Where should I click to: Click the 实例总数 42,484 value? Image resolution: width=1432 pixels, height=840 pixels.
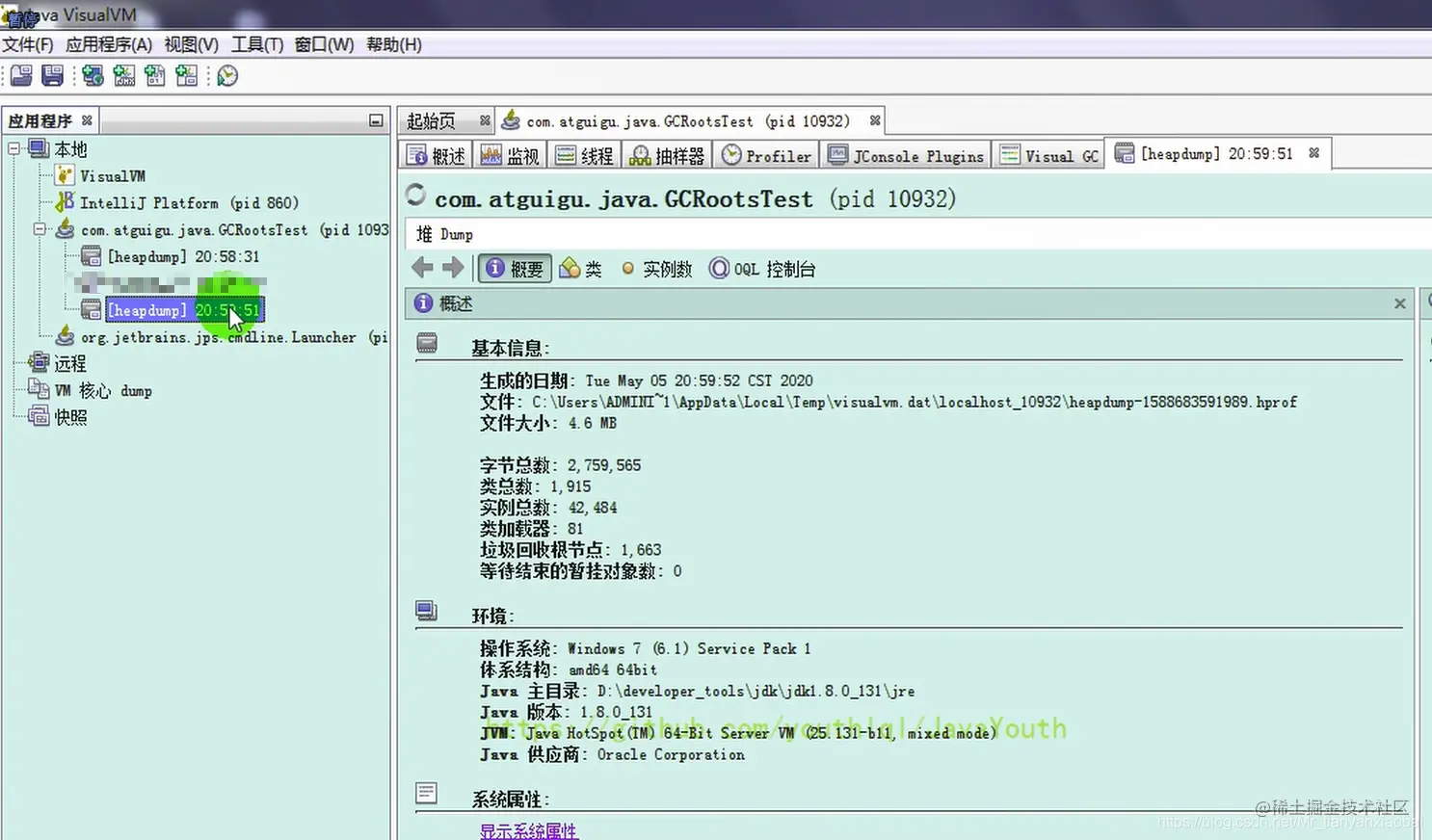coord(593,508)
